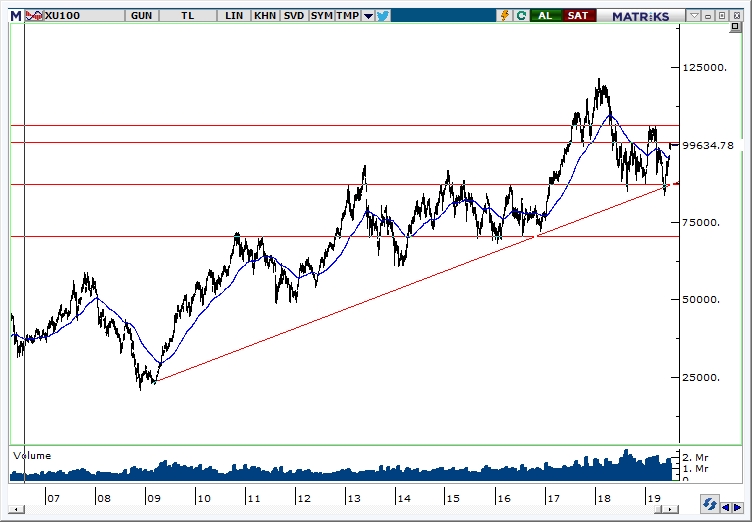Click the 16 year label on time axis
This screenshot has width=752, height=522.
coord(504,498)
